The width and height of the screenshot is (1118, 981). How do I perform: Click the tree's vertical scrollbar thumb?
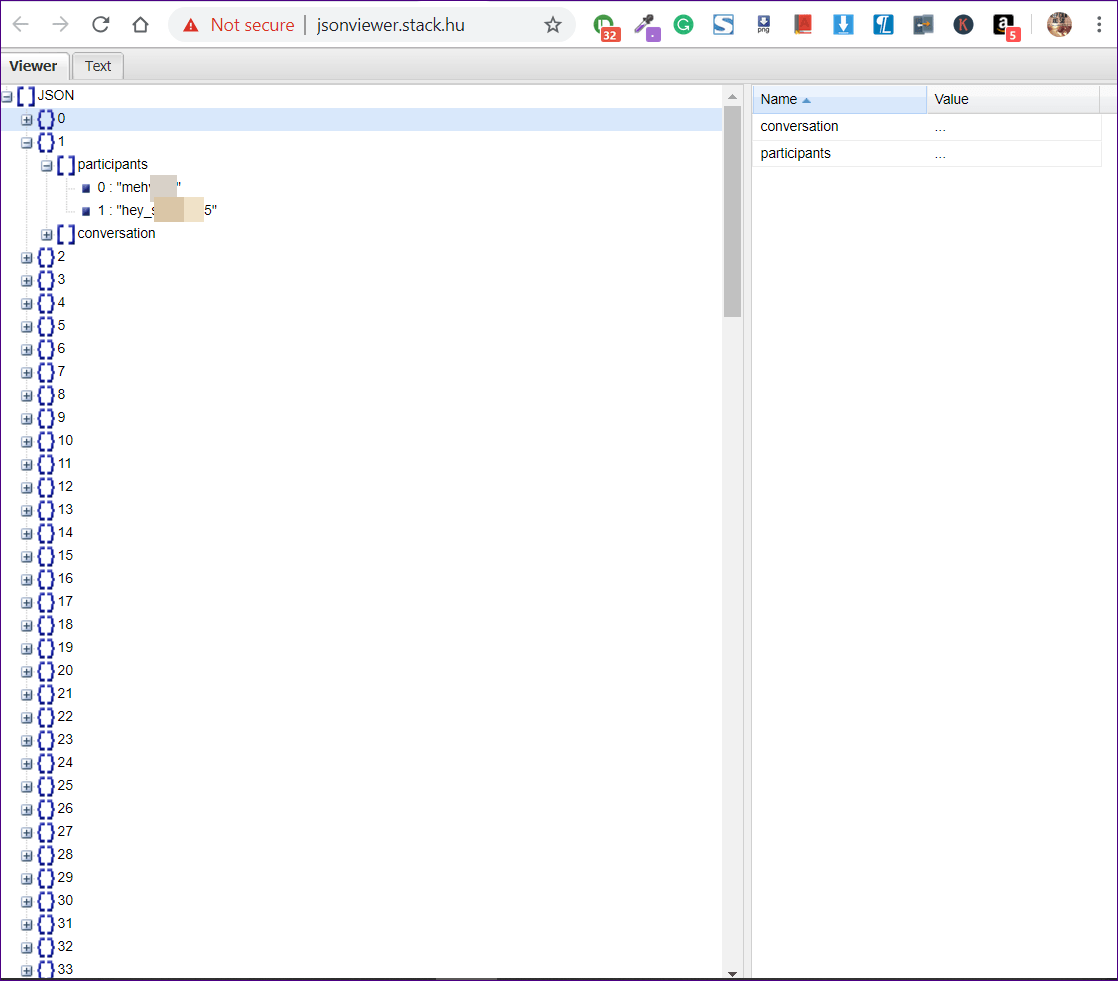click(732, 210)
